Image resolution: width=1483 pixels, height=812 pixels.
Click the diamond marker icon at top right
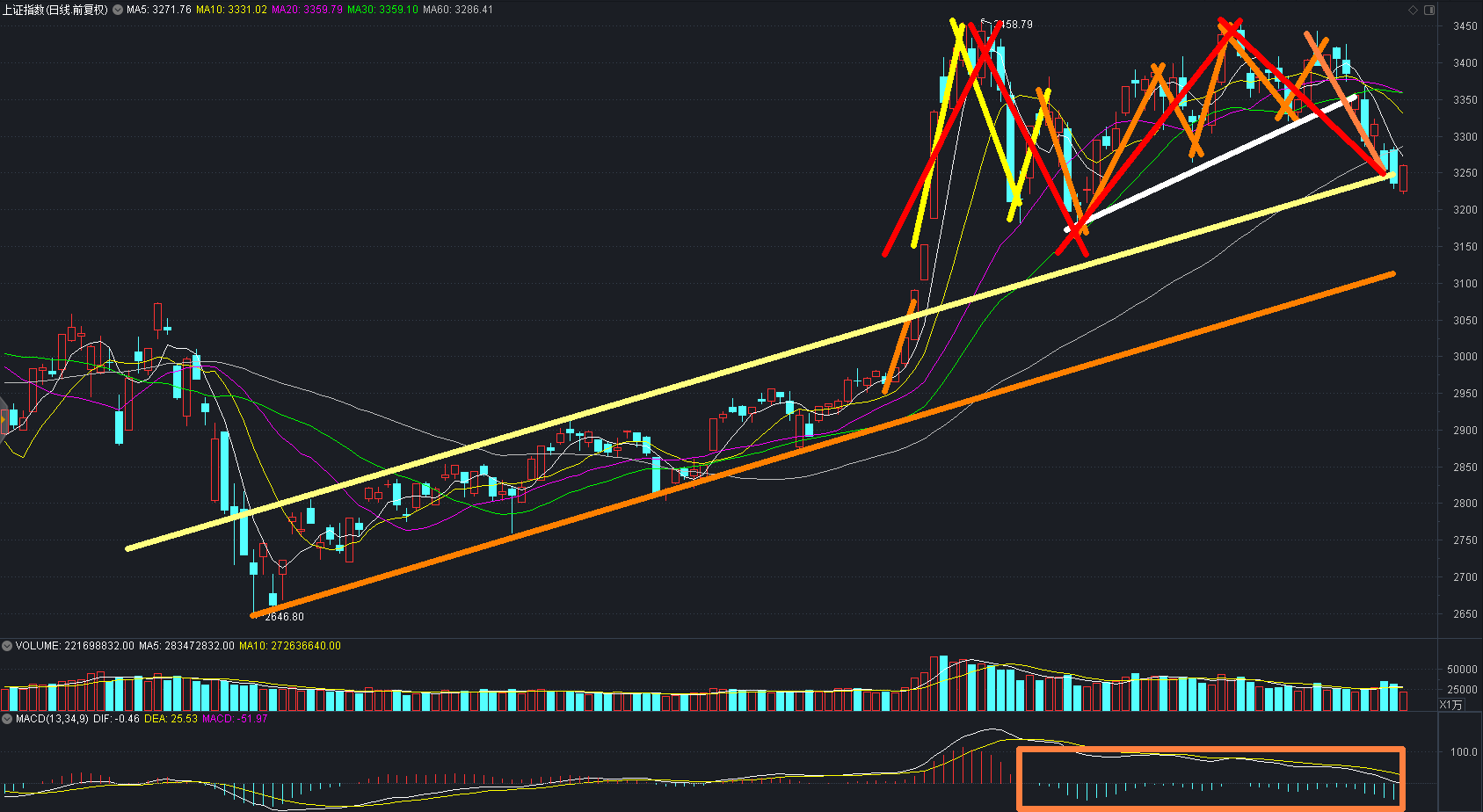(1414, 11)
